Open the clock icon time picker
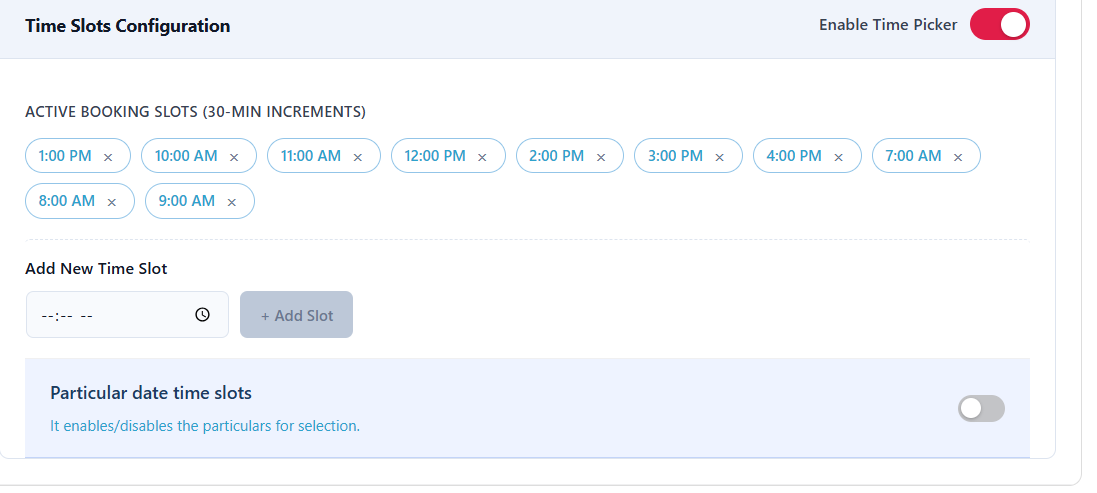Viewport: 1097px width, 493px height. (202, 315)
